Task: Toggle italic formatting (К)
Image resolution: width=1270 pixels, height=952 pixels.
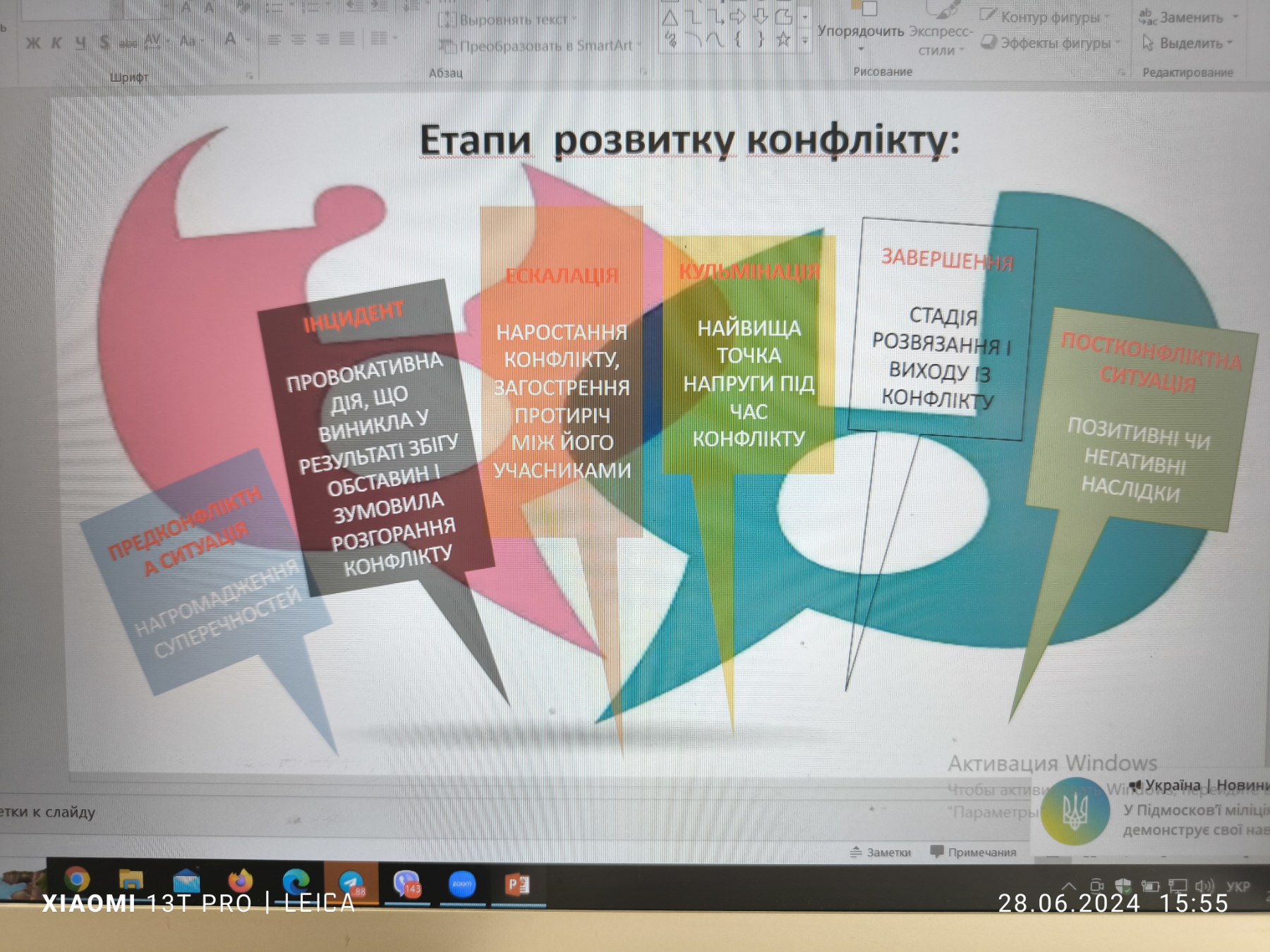Action: coord(56,43)
